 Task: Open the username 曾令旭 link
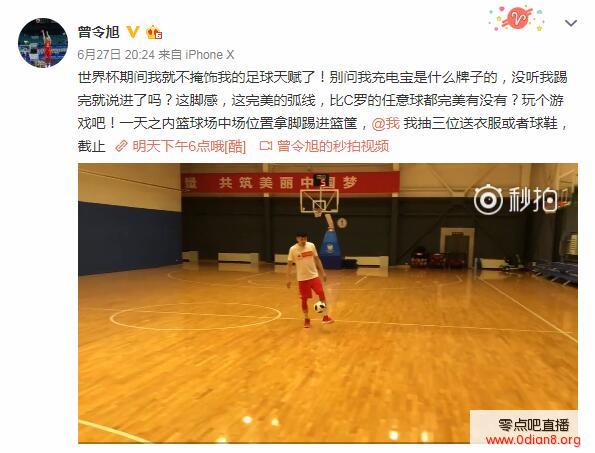(99, 32)
